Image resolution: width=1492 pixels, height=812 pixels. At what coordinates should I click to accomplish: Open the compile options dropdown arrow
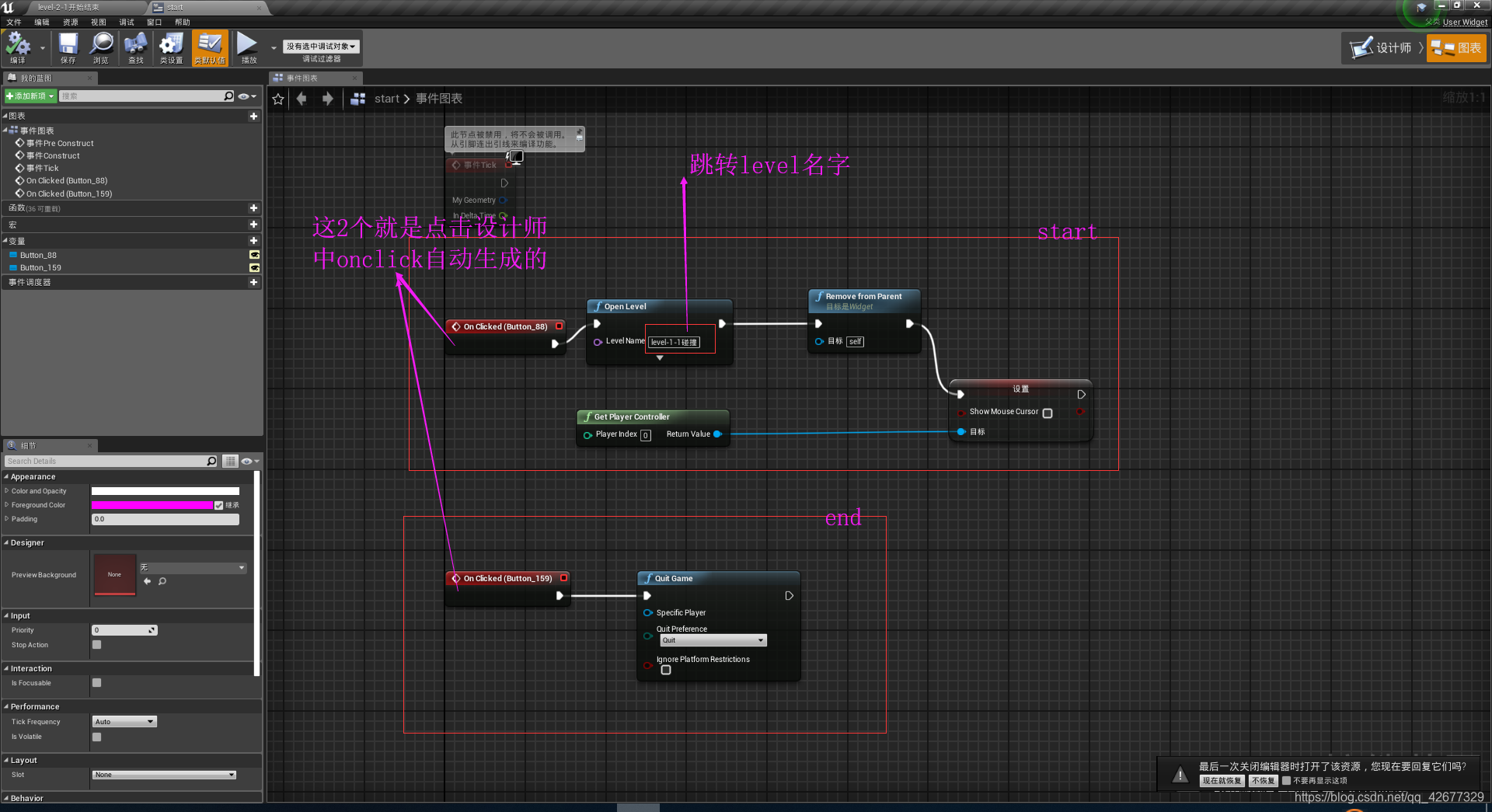coord(42,48)
